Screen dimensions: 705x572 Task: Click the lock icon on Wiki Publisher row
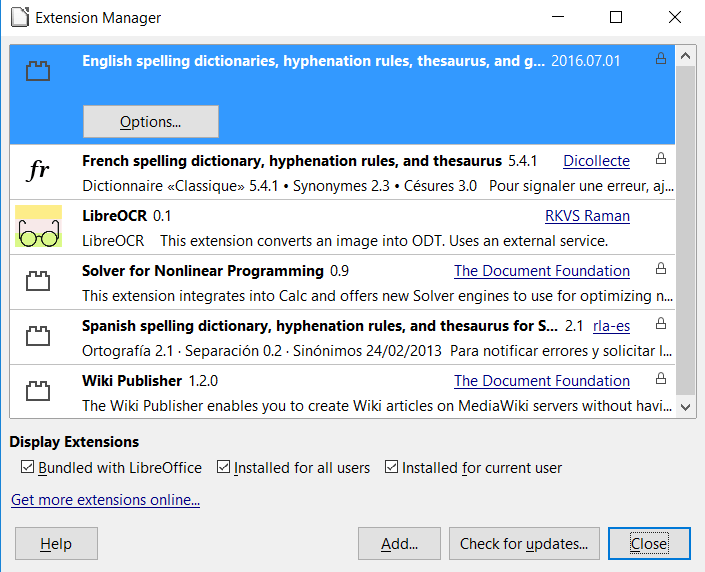pos(660,378)
